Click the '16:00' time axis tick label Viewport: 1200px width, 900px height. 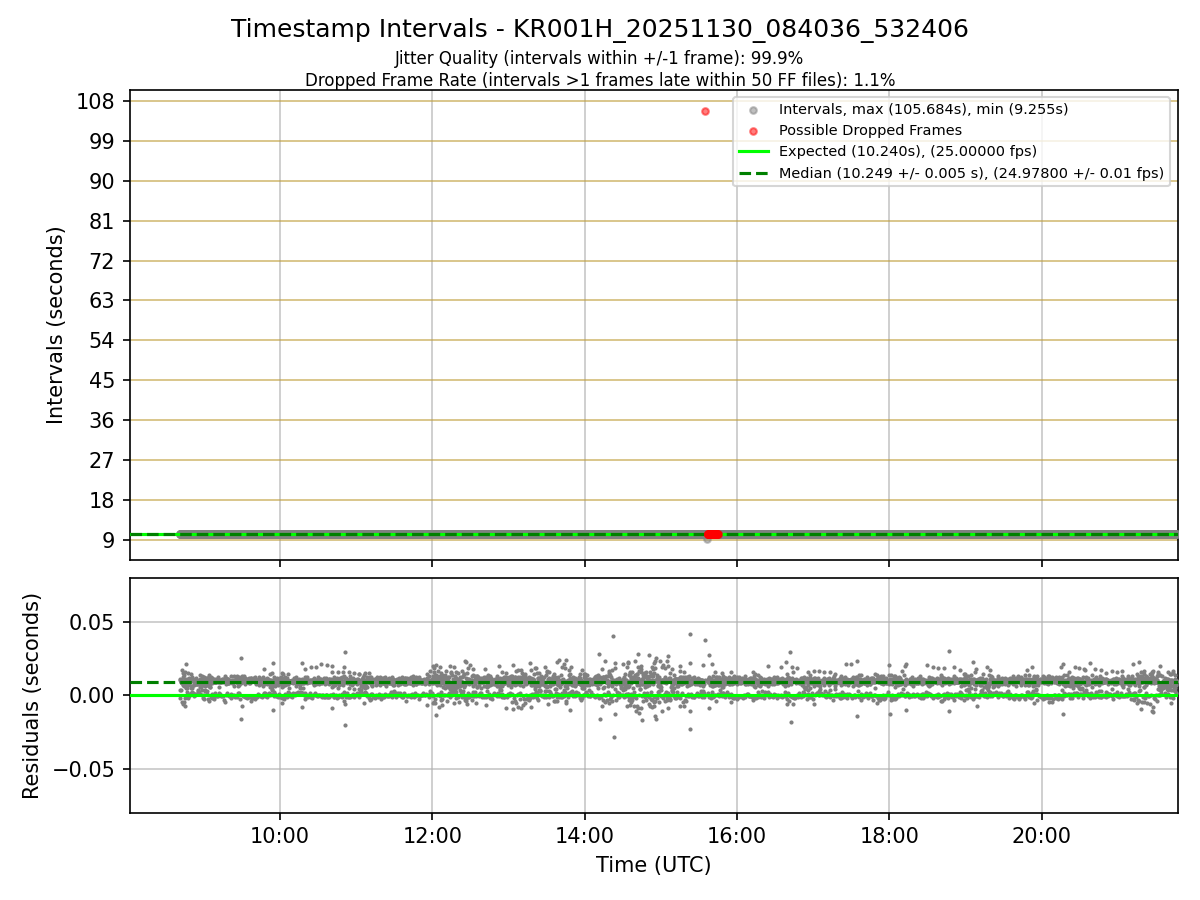(x=737, y=835)
